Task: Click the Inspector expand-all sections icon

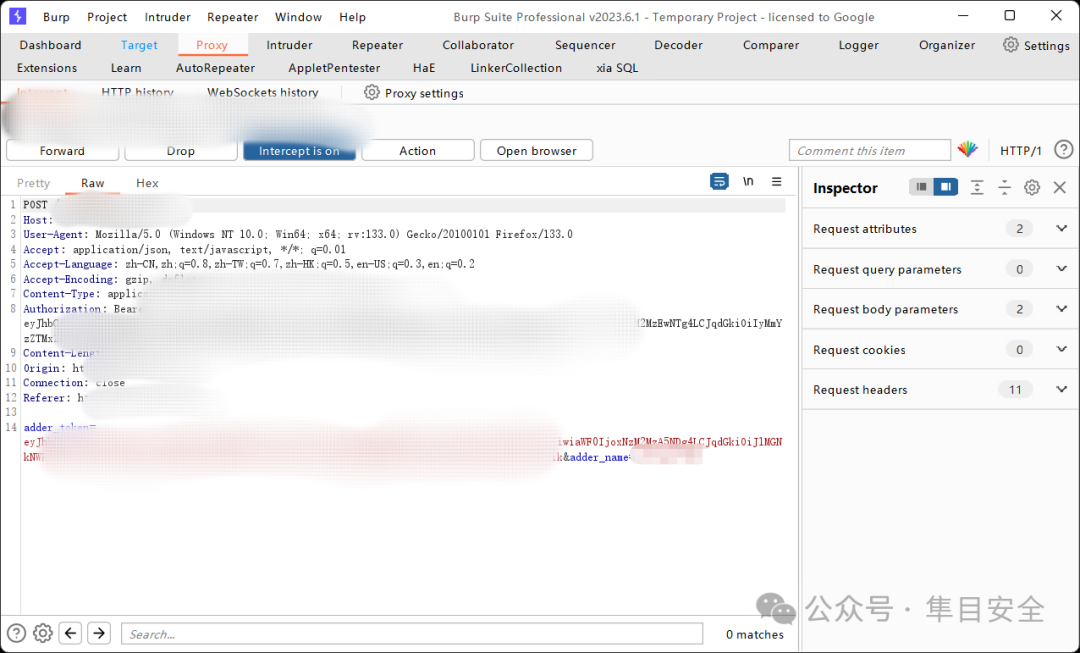Action: (x=977, y=187)
